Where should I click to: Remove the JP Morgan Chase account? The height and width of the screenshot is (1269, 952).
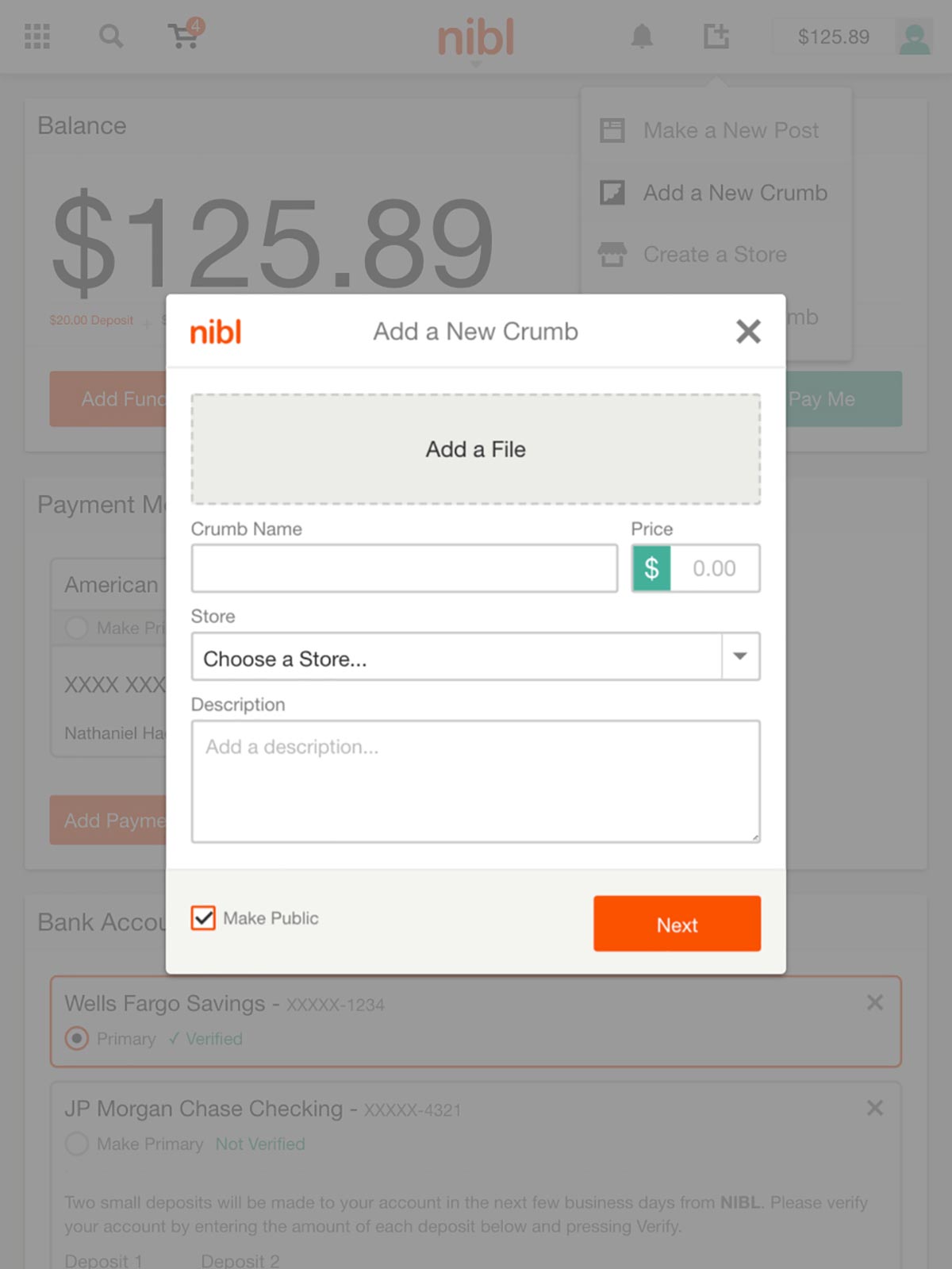pos(875,1108)
